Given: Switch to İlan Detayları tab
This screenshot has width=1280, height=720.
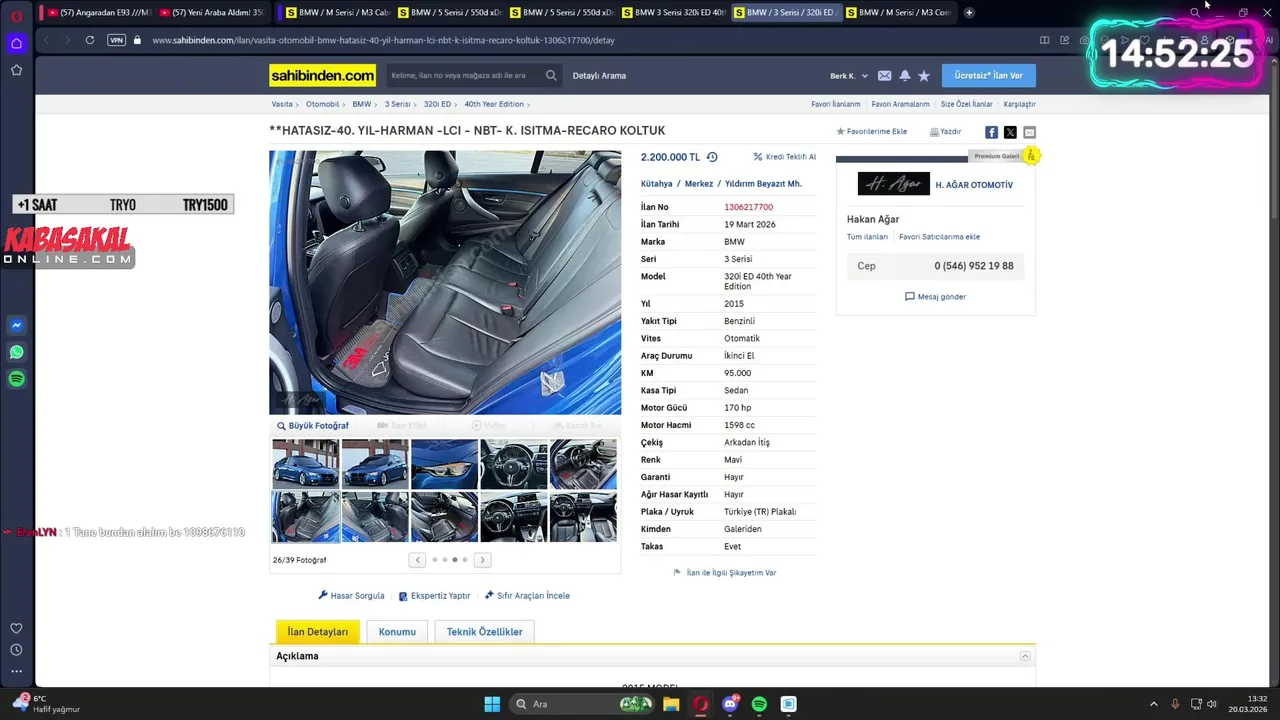Looking at the screenshot, I should [x=318, y=632].
